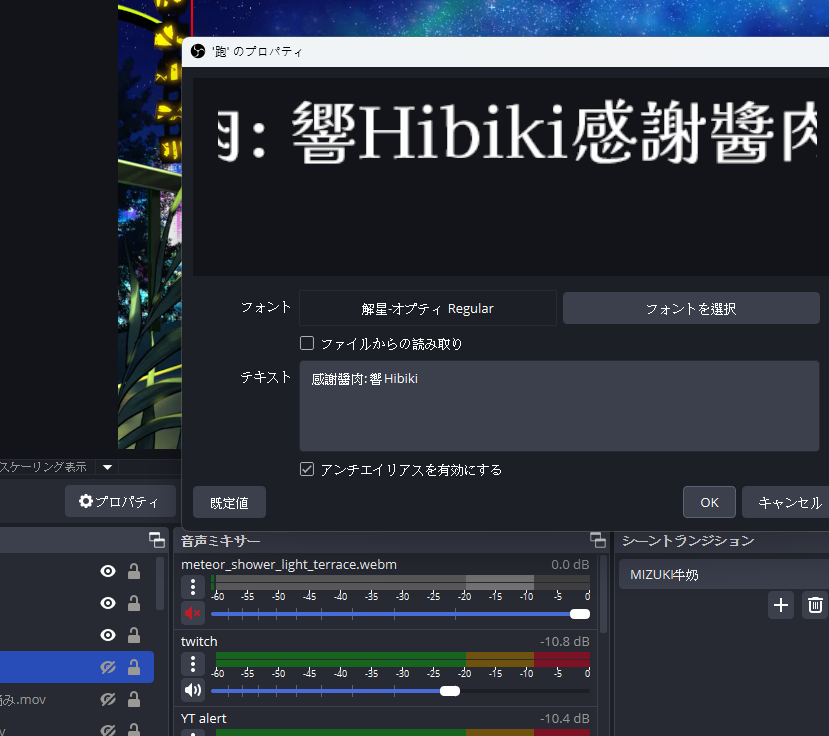
Task: Adjust the twitch volume slider
Action: (x=449, y=690)
